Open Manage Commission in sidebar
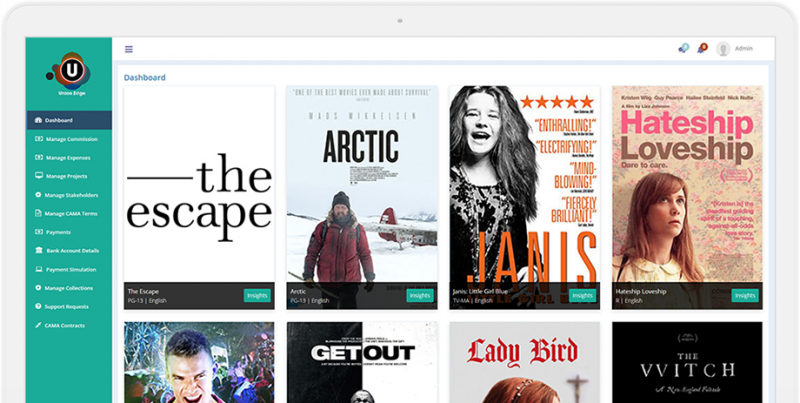The height and width of the screenshot is (403, 800). coord(71,139)
